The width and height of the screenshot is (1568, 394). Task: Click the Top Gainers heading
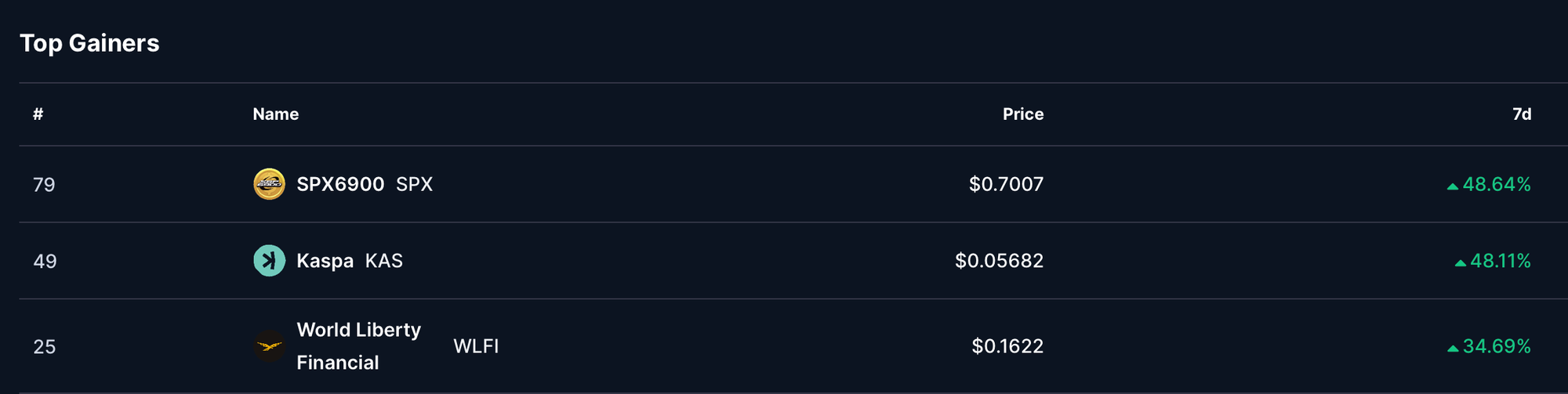click(89, 43)
